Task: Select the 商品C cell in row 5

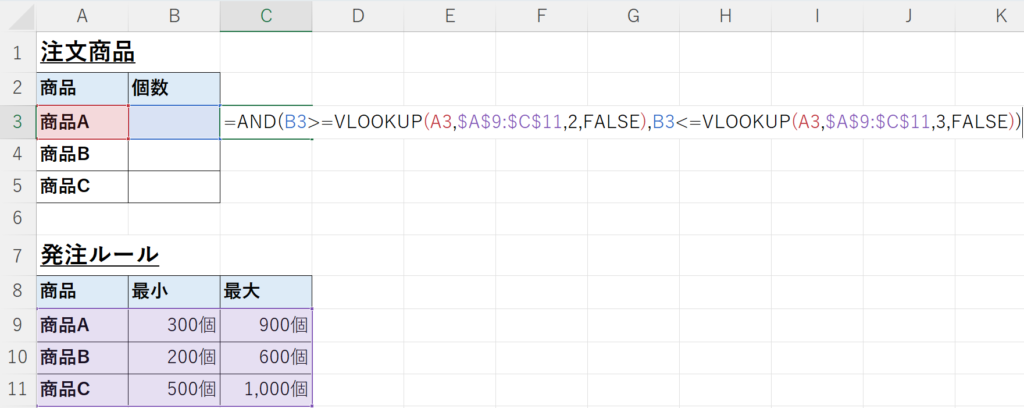Action: click(x=82, y=187)
